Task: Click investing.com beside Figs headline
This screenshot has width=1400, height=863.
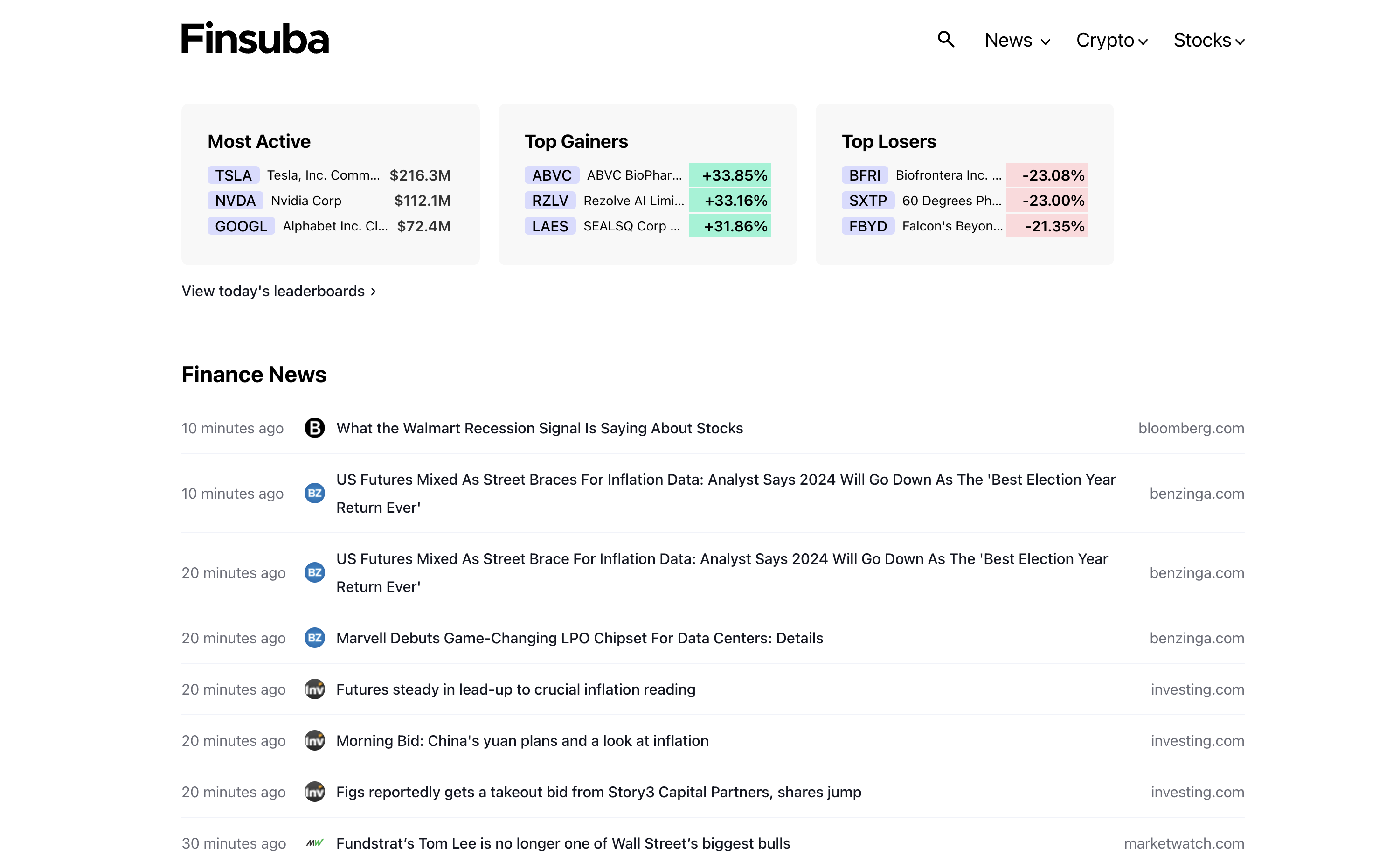Action: point(1198,792)
